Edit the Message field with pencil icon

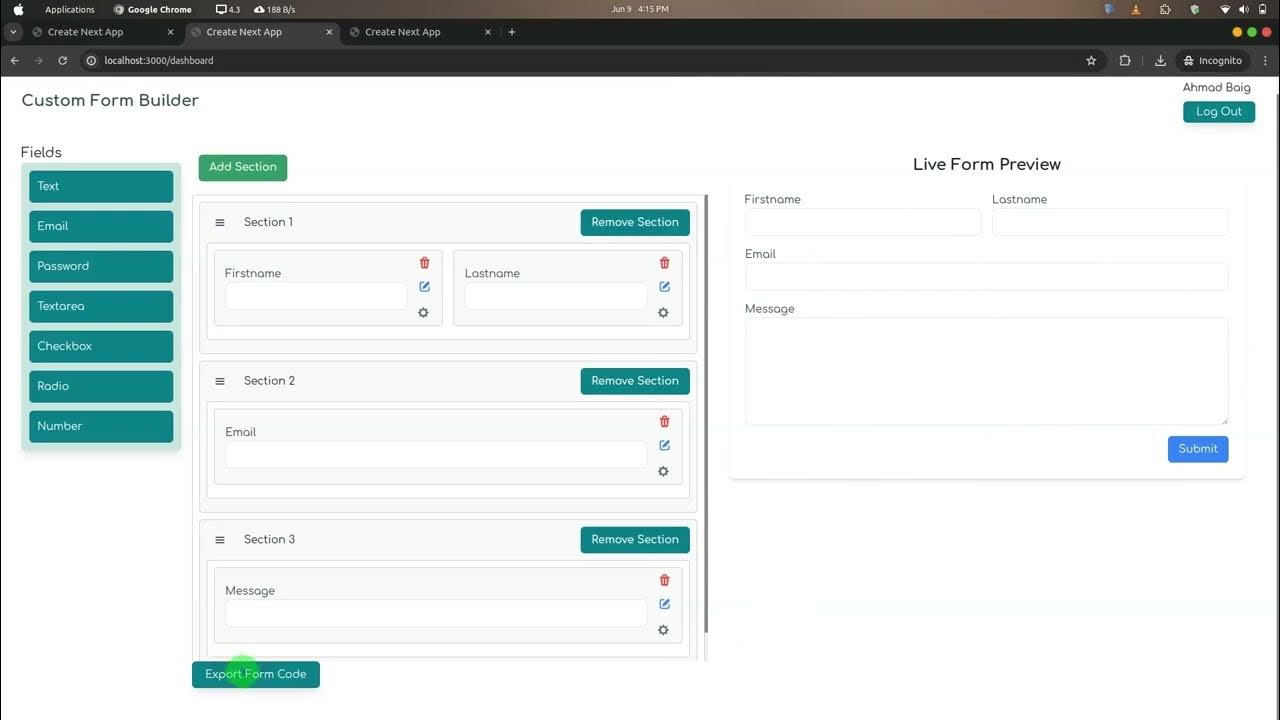click(664, 604)
